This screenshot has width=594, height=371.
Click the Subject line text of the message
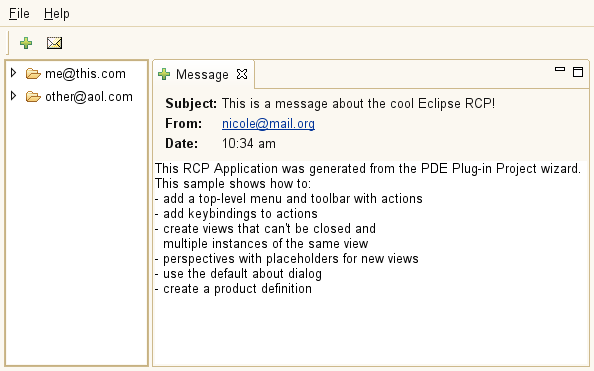358,103
